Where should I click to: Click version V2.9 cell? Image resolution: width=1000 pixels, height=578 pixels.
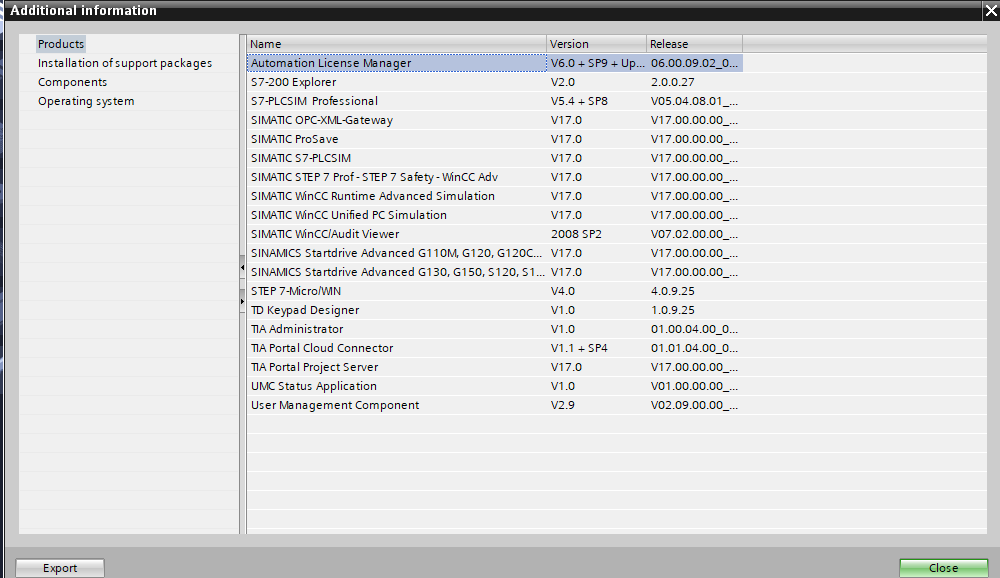coord(596,405)
